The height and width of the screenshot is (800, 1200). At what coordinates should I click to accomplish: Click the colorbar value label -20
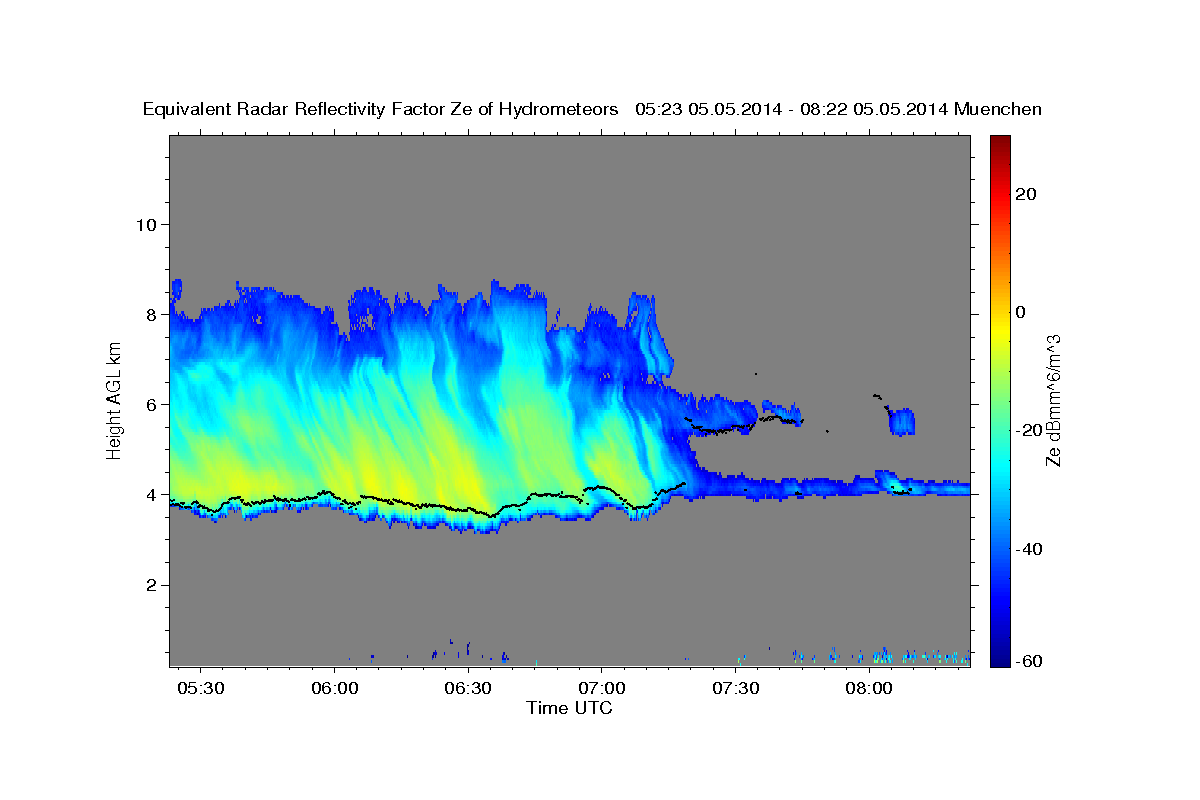1030,430
